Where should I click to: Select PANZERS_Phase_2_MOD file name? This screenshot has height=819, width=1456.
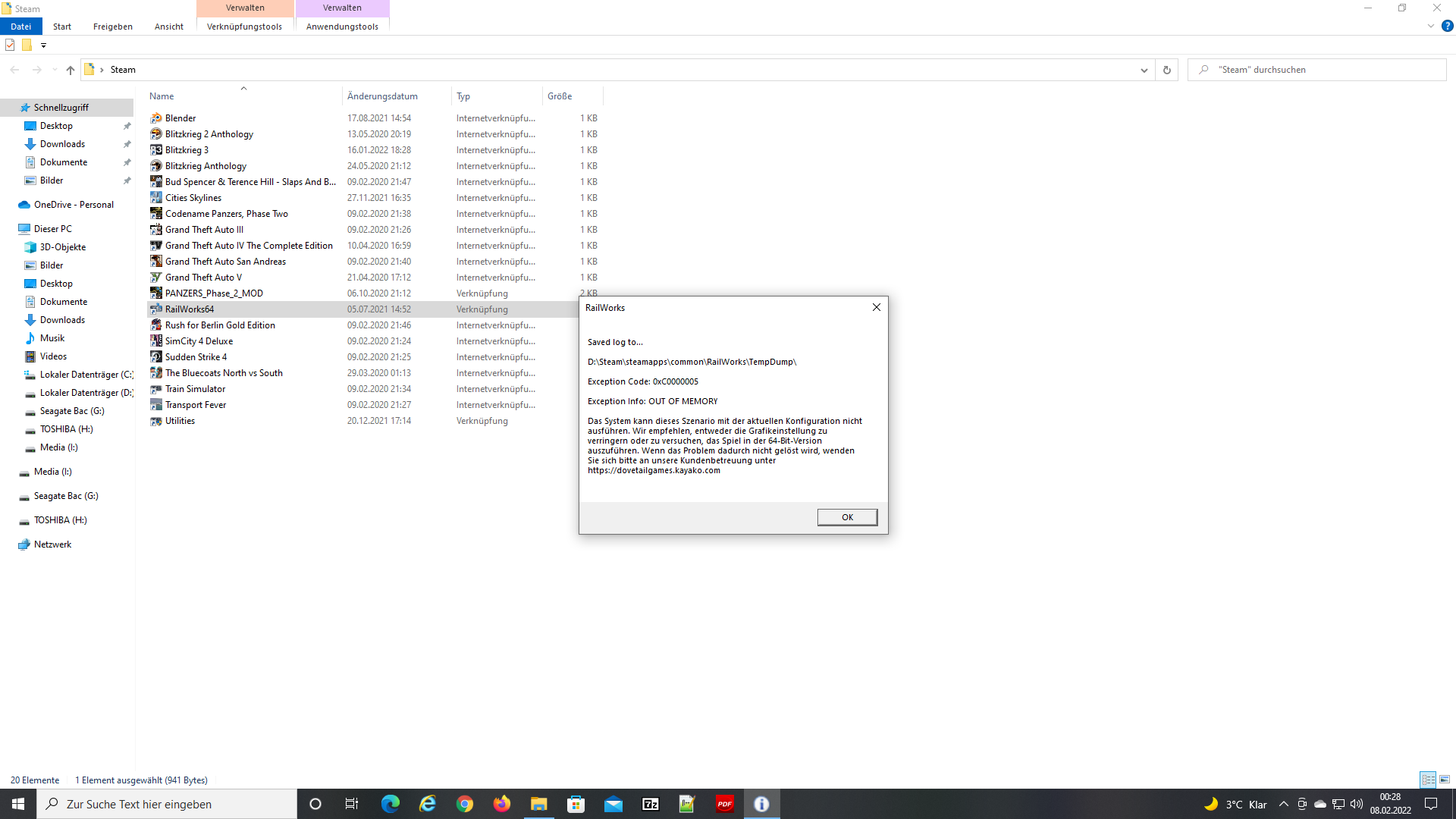pyautogui.click(x=214, y=293)
